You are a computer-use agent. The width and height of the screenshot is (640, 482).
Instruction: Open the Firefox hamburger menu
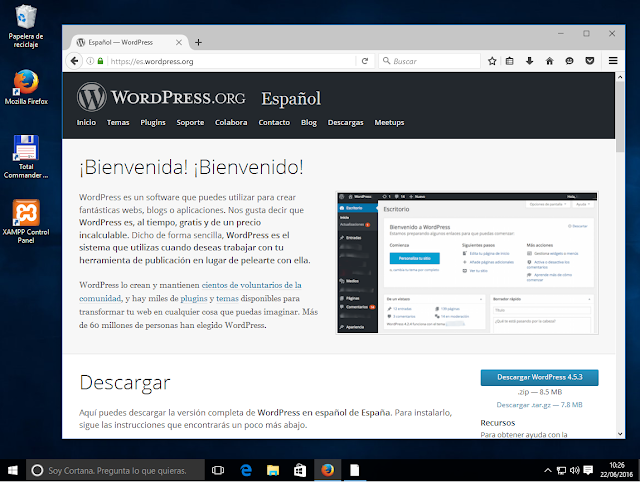613,61
